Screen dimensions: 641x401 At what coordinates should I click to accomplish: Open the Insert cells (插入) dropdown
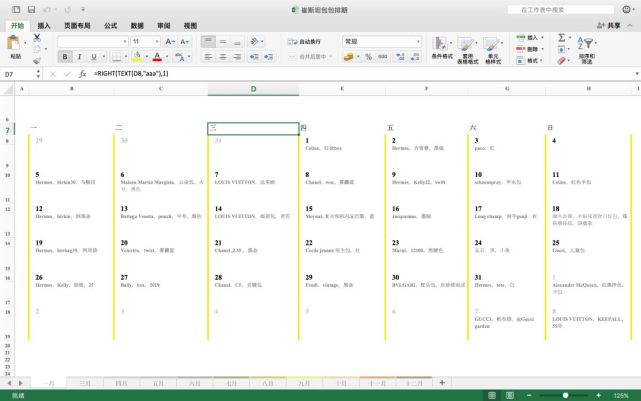(x=530, y=38)
